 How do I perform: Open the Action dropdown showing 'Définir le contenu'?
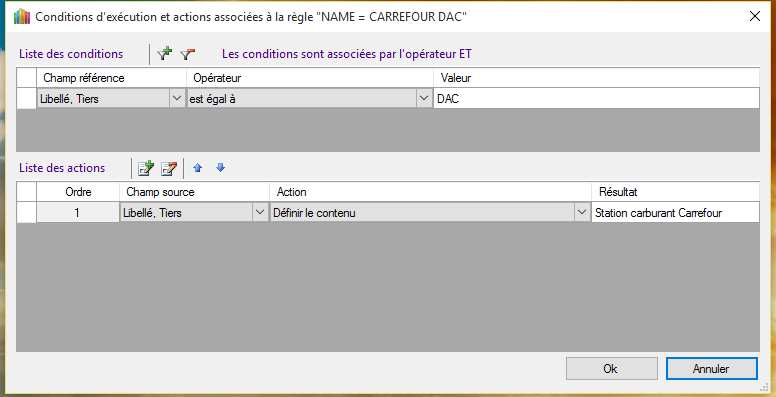pyautogui.click(x=581, y=213)
